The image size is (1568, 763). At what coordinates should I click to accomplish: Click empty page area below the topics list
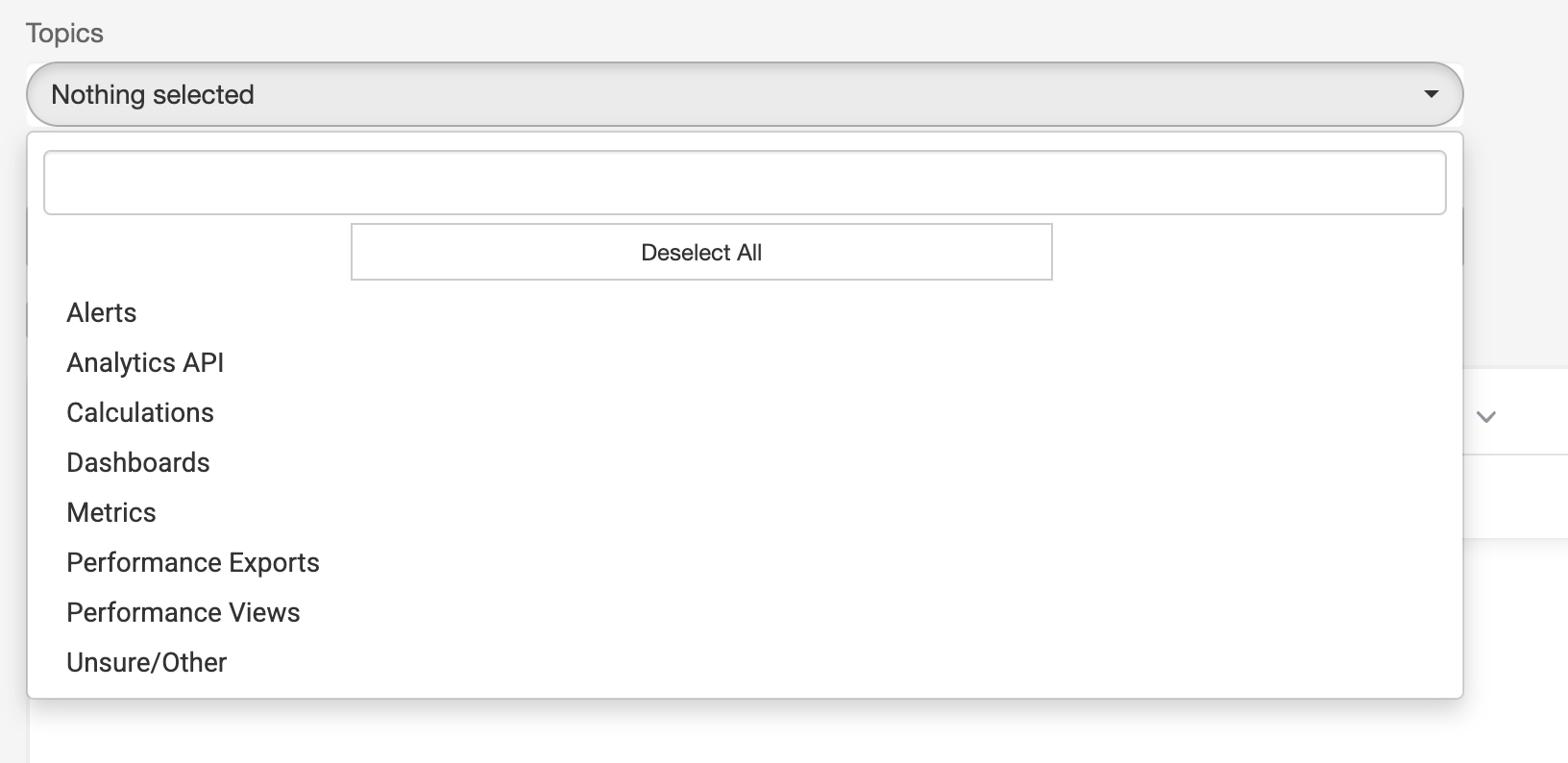(x=769, y=735)
